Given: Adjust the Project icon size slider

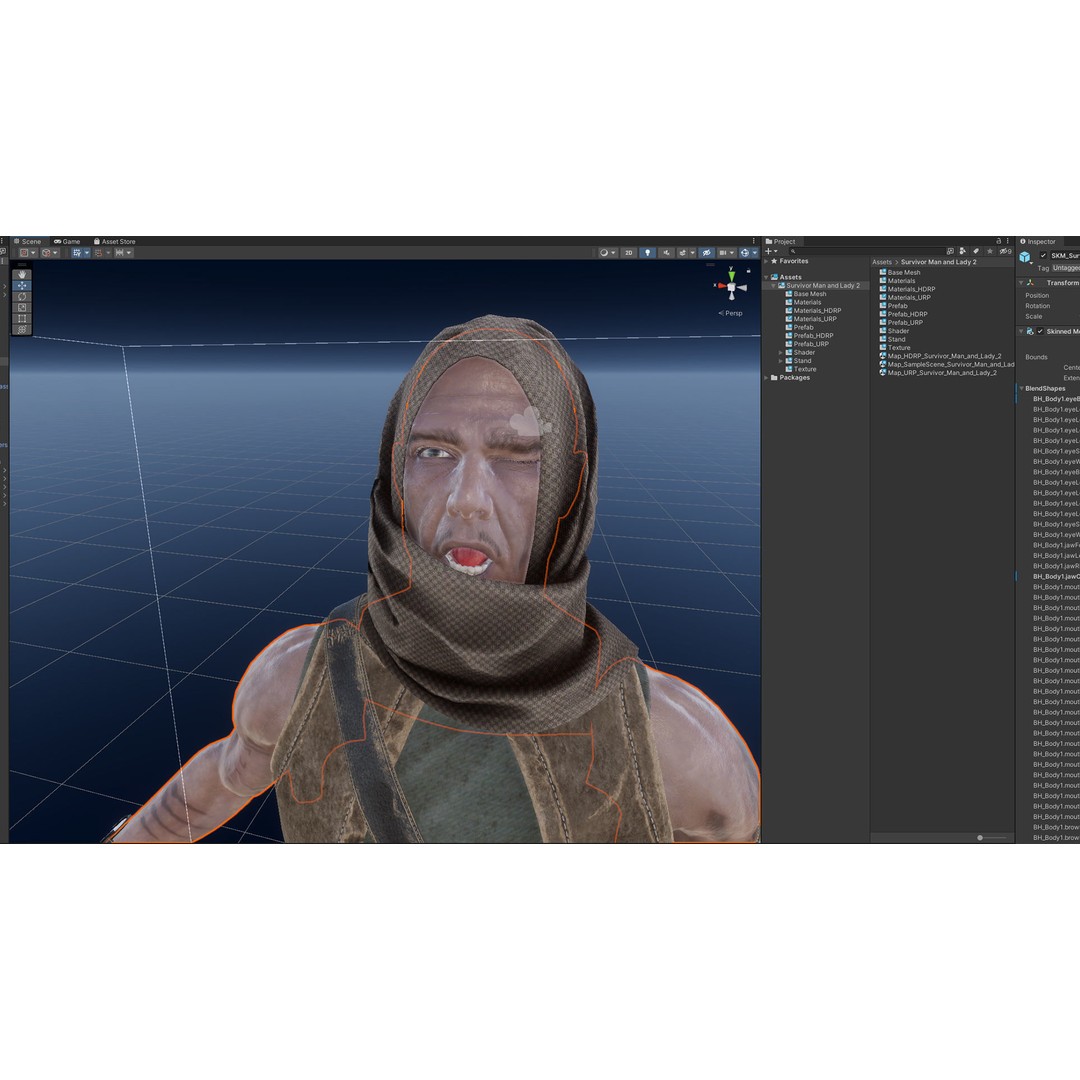Looking at the screenshot, I should coord(980,838).
